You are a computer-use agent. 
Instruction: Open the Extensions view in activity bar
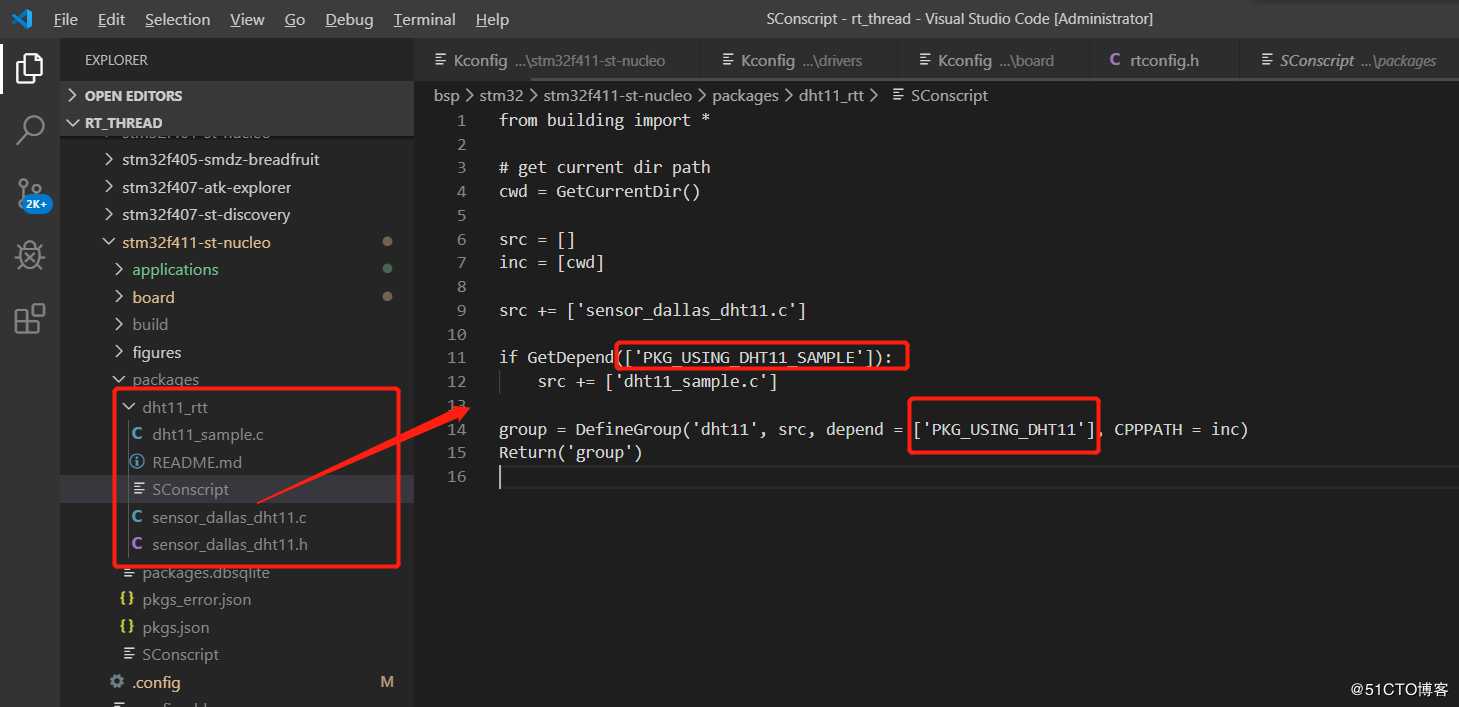click(30, 318)
